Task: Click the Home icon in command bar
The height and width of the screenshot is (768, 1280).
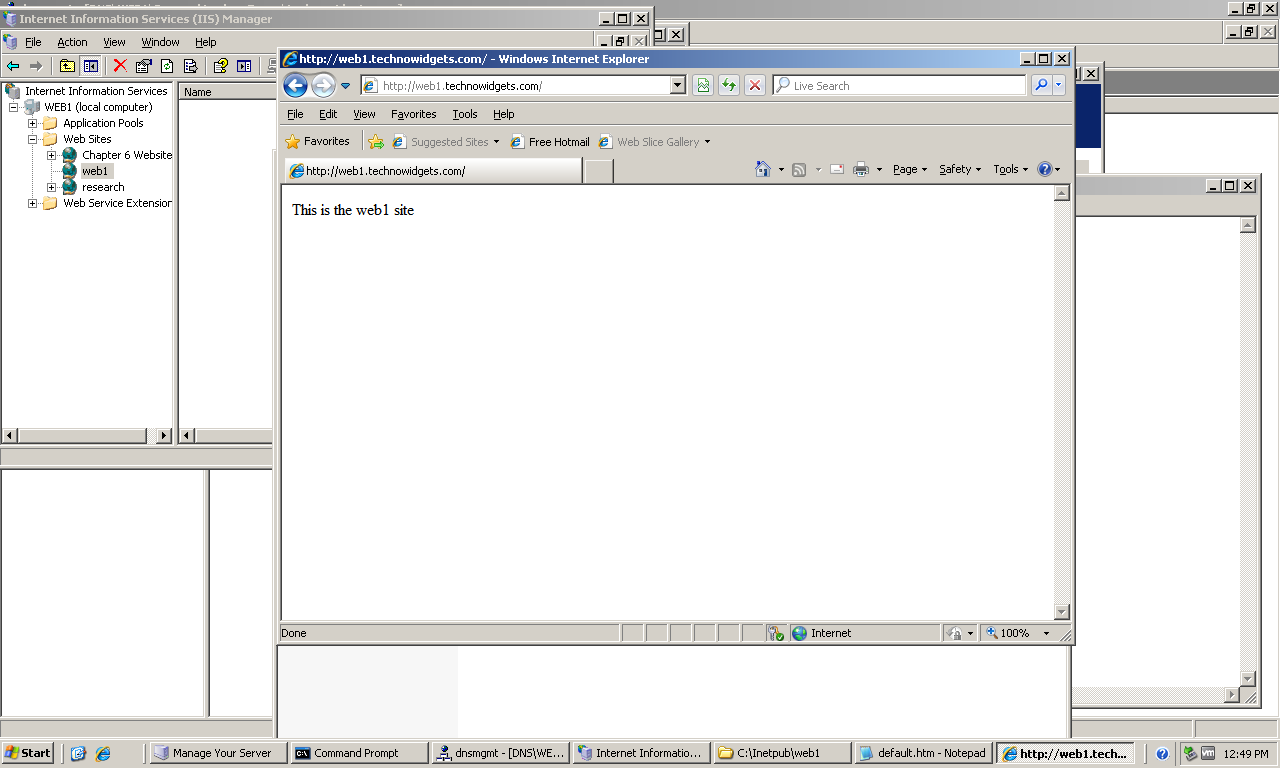Action: tap(763, 169)
